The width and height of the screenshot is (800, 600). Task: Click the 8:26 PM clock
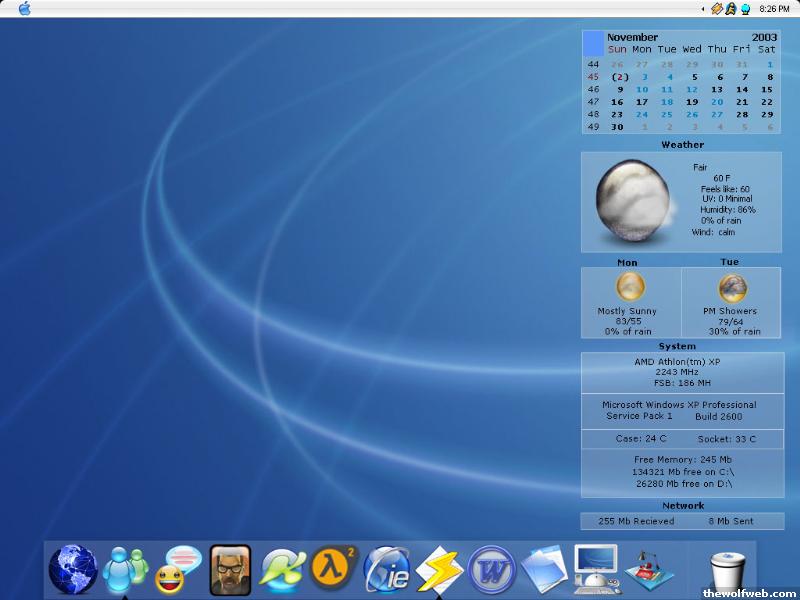[774, 9]
